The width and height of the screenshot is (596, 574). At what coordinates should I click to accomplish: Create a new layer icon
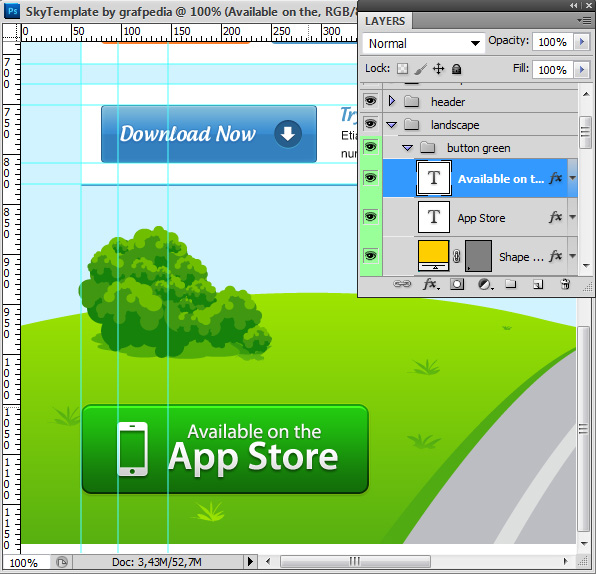(538, 284)
